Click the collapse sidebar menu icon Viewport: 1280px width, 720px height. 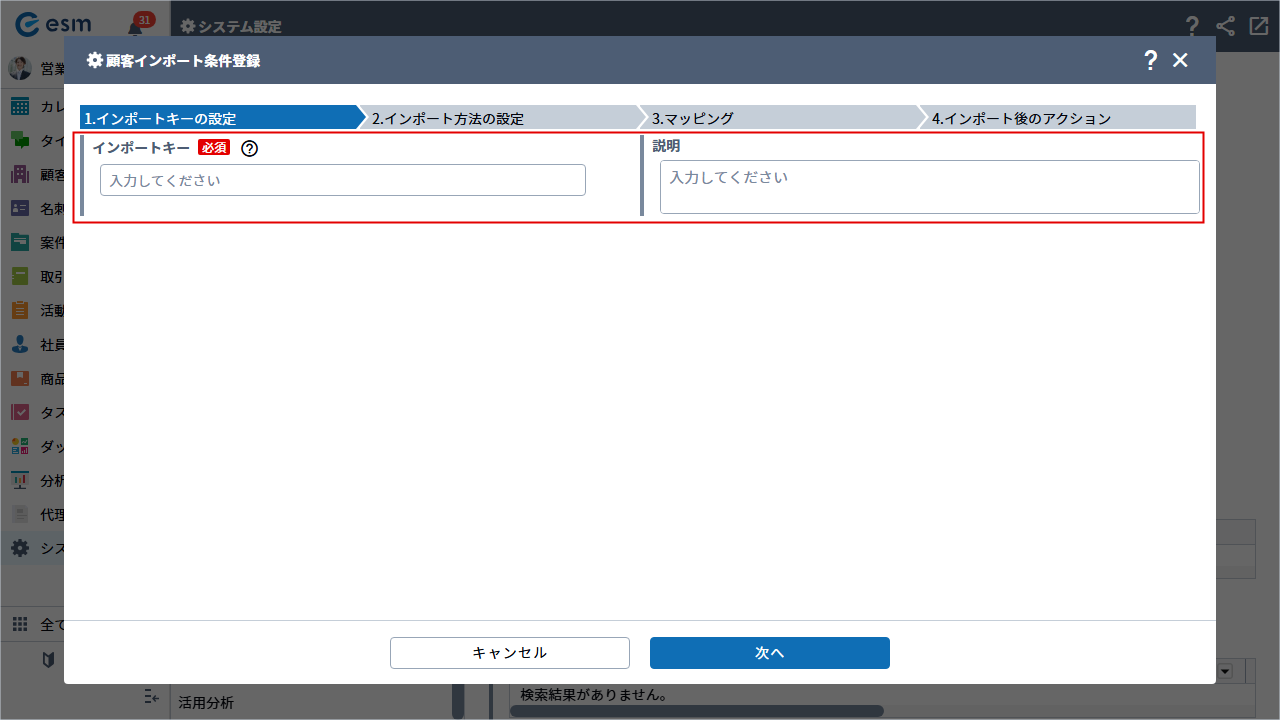[151, 696]
